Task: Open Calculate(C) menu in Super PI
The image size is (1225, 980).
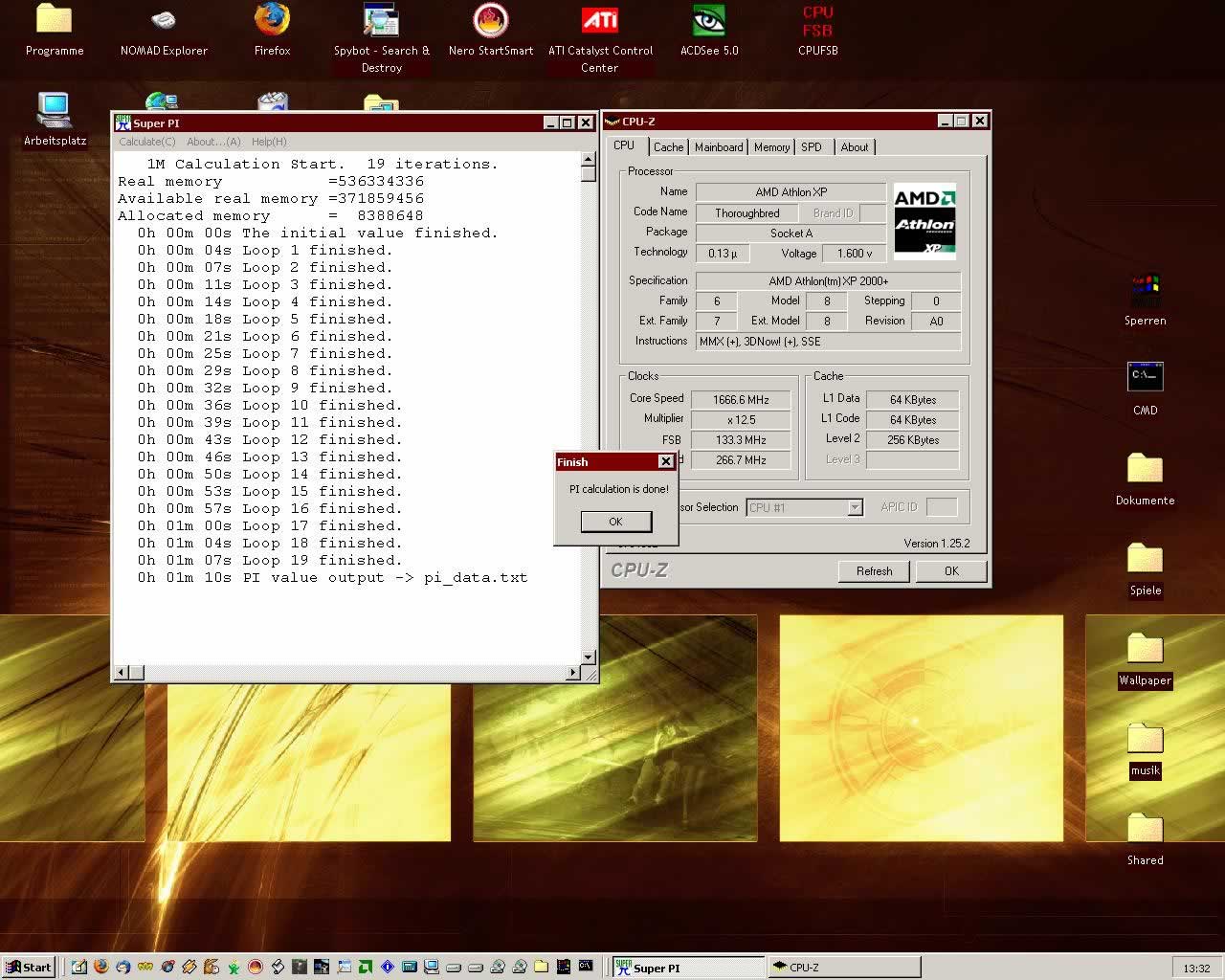Action: click(146, 142)
